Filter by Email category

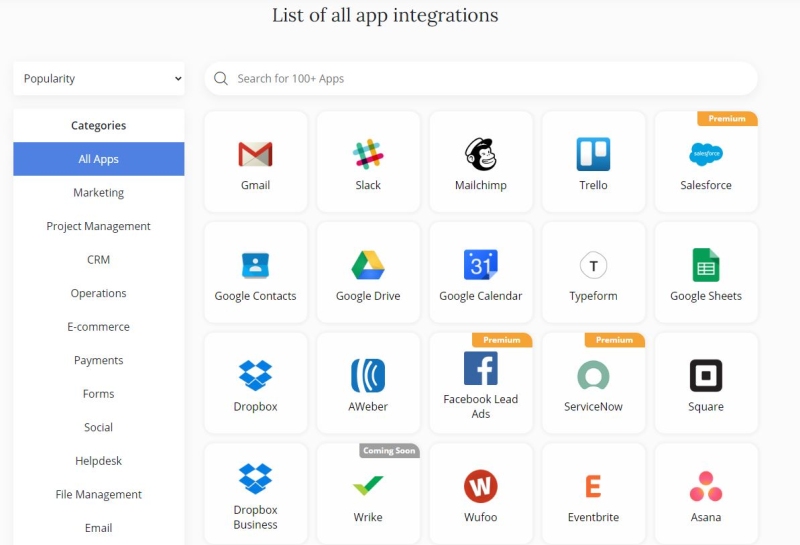click(x=99, y=528)
